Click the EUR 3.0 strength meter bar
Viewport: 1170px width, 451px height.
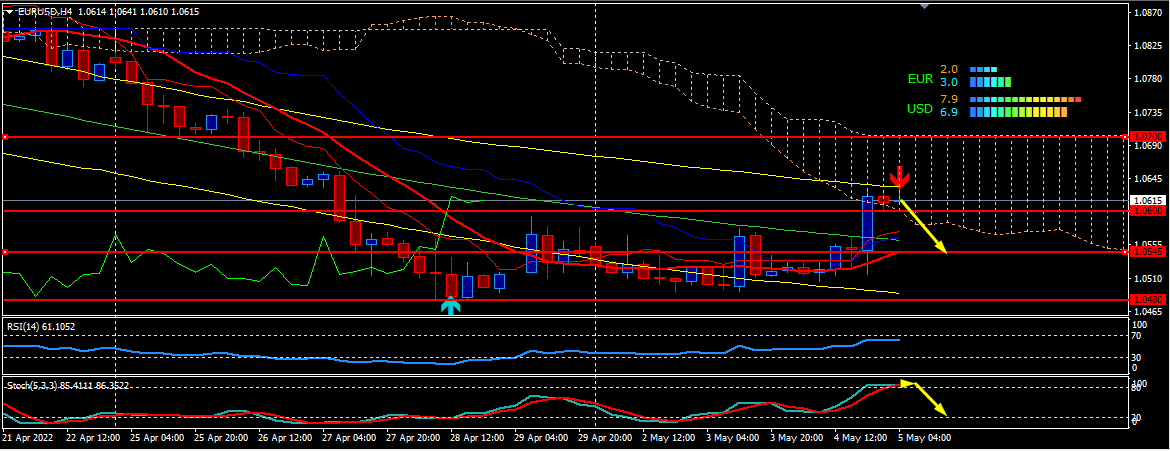click(990, 81)
